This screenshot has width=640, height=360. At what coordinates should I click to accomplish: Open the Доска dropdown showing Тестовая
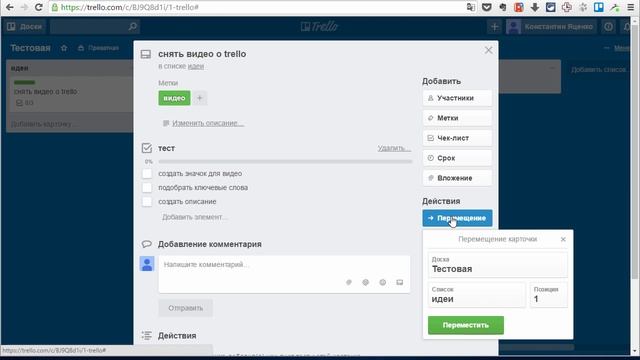[498, 265]
